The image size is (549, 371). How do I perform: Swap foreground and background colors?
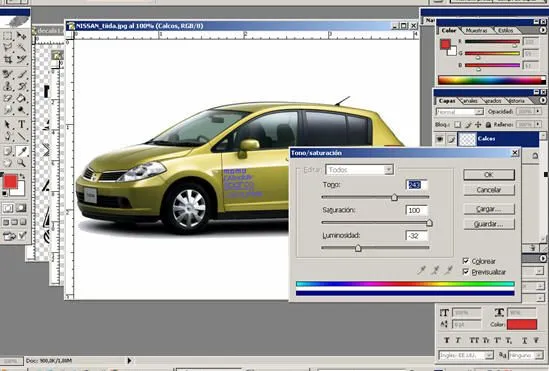point(23,176)
